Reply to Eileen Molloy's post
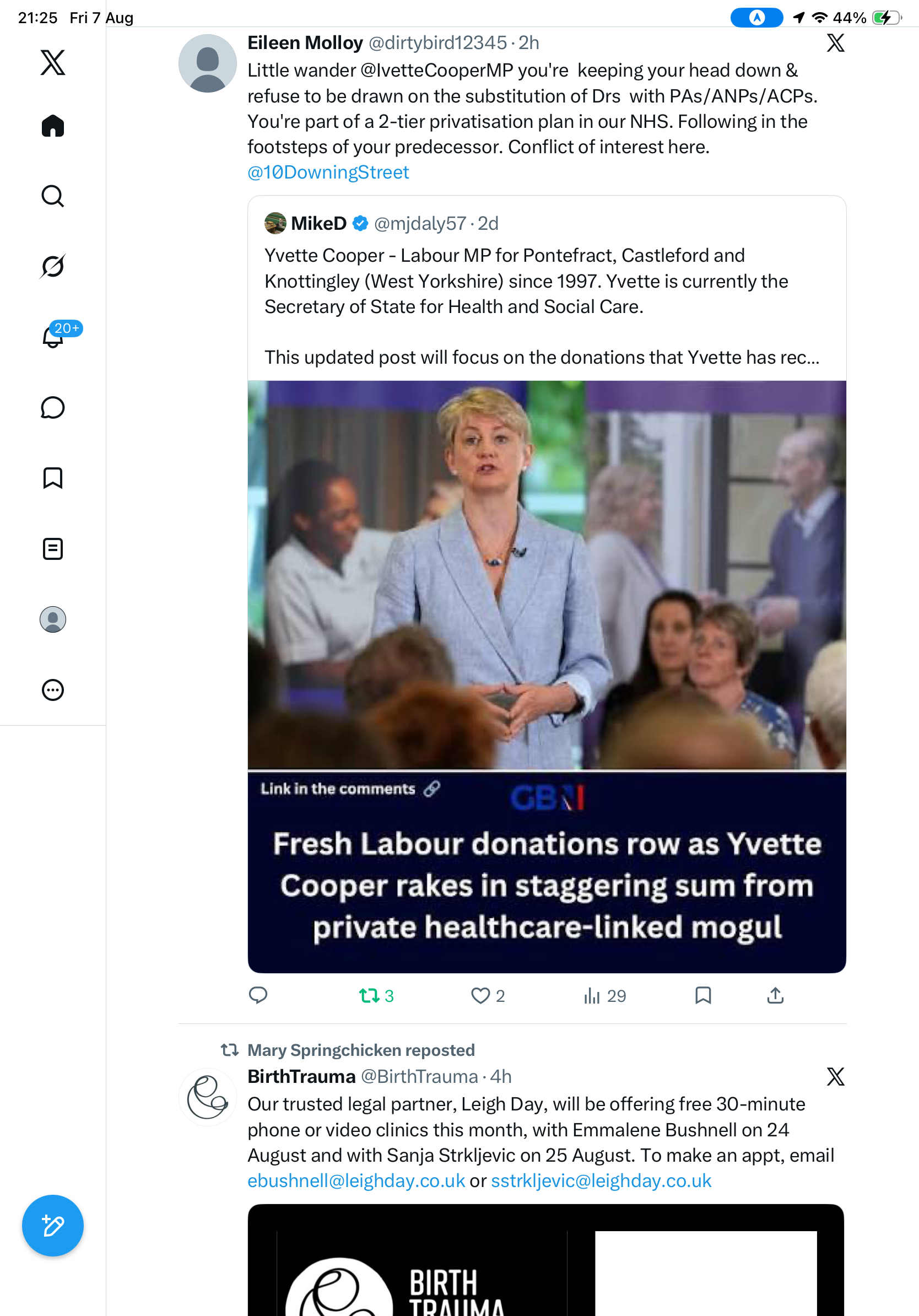Screen dimensions: 919x1316 click(258, 996)
